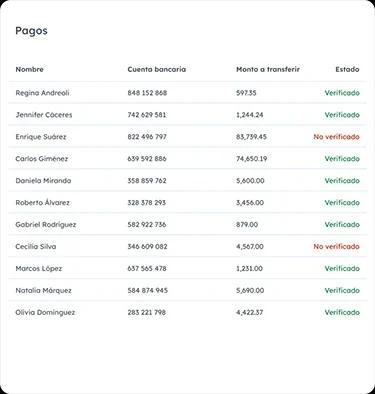Click the amount 3,456.00
Screen dimensions: 375x394
(250, 203)
